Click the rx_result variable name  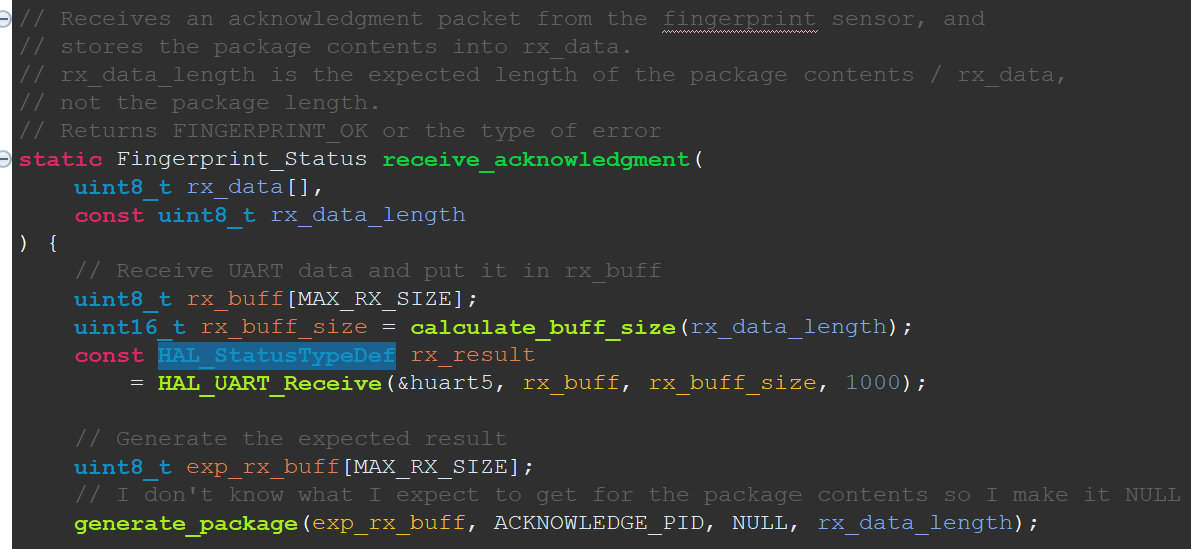[473, 355]
